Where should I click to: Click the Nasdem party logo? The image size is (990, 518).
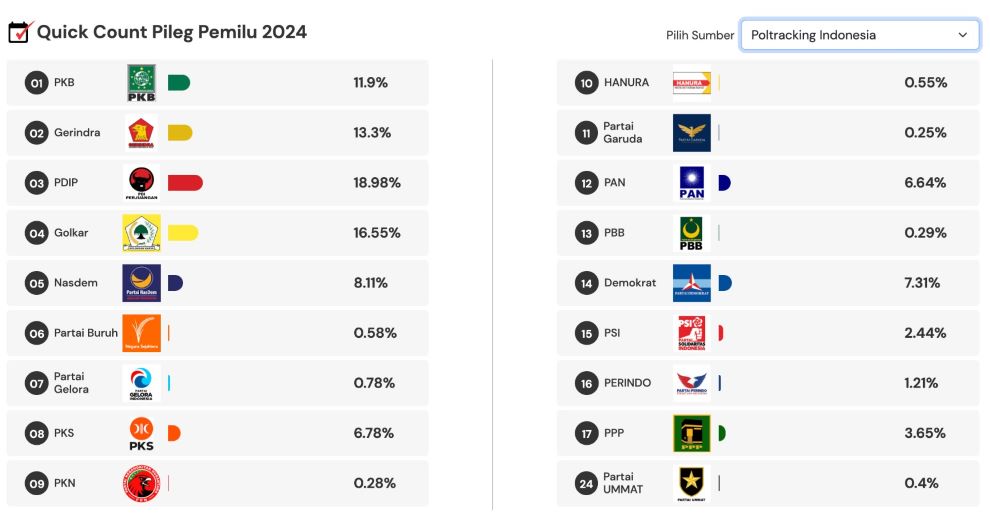pyautogui.click(x=141, y=283)
